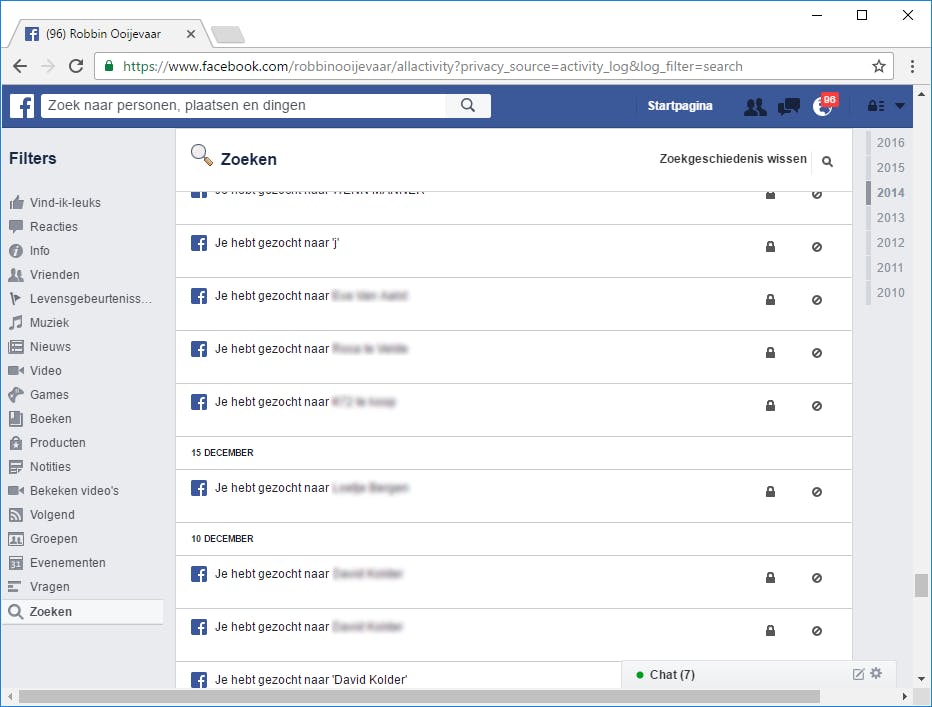Click the small search icon beside Zoekgeschiedenis wissen
932x707 pixels.
pos(827,161)
